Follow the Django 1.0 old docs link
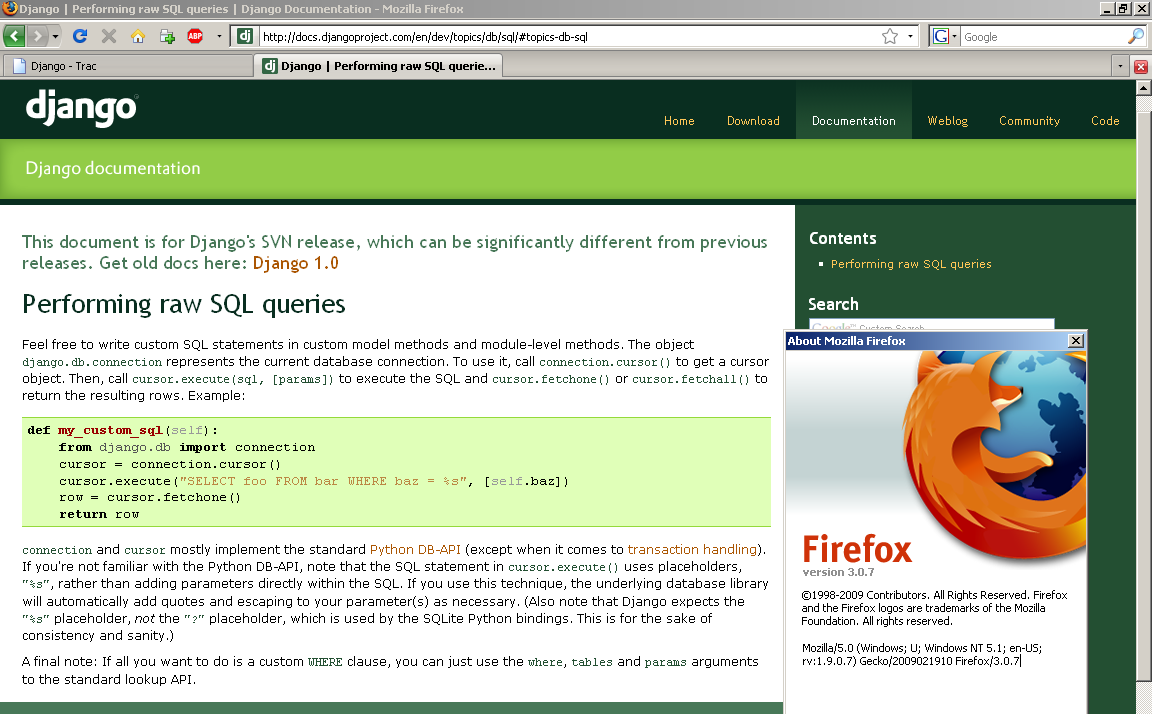 pyautogui.click(x=295, y=263)
